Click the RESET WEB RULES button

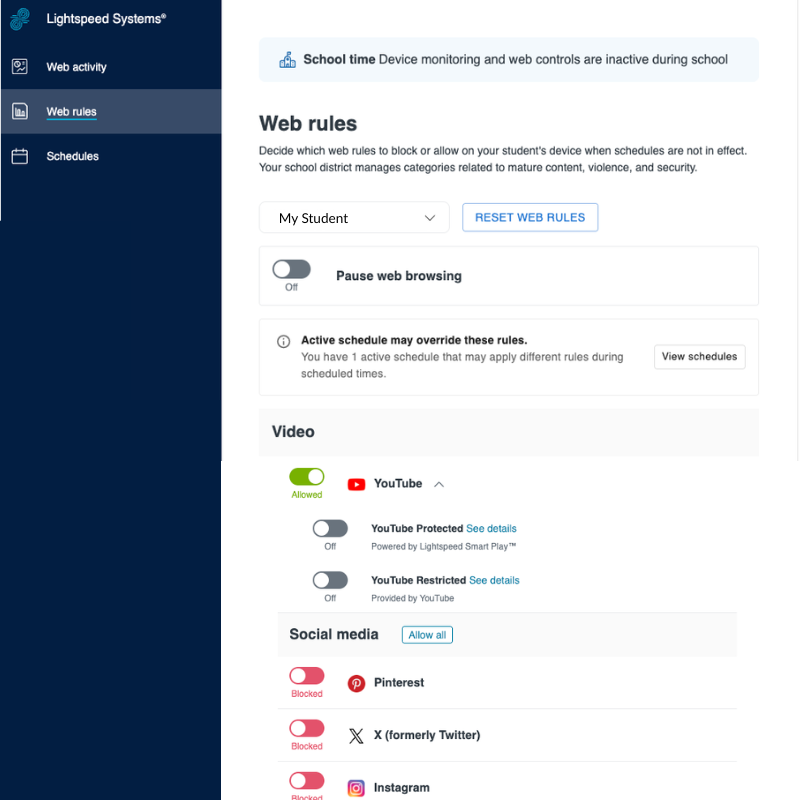point(530,217)
